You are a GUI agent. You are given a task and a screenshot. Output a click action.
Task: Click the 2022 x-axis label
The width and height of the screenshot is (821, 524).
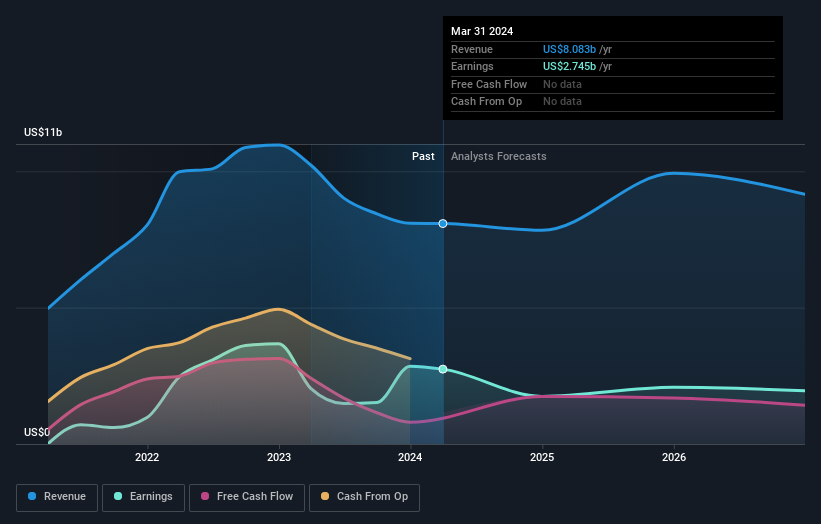coord(147,457)
